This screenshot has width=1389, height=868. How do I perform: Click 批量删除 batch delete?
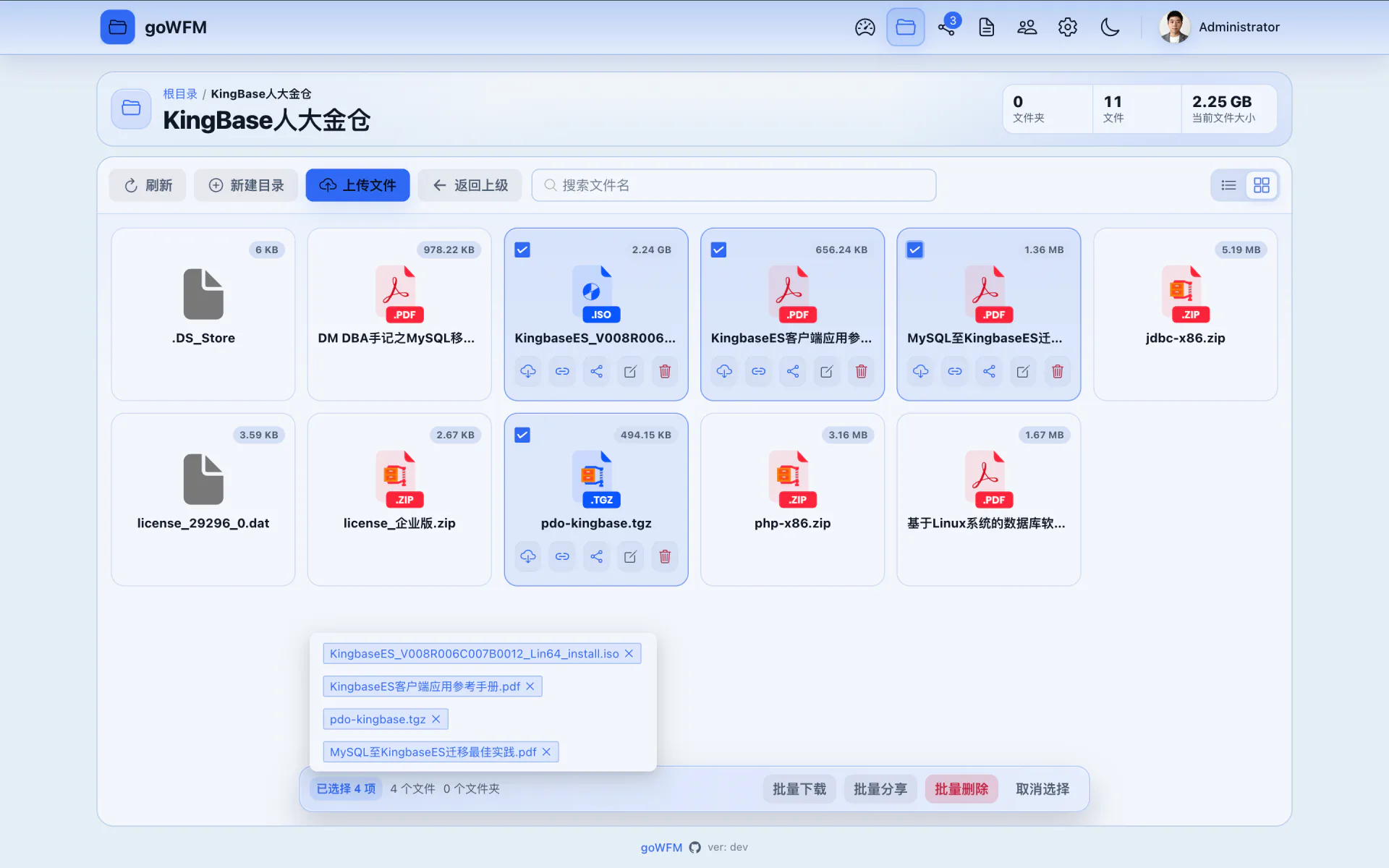coord(961,789)
